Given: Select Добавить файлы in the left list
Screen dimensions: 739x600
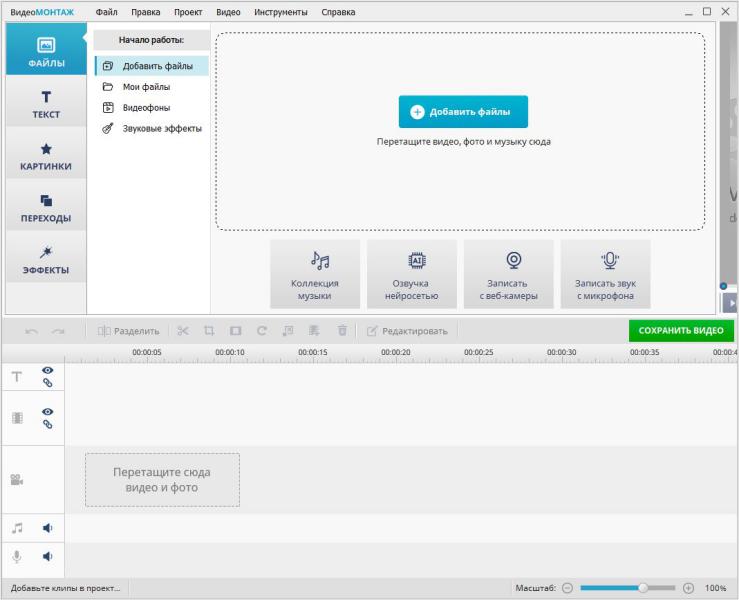Looking at the screenshot, I should click(x=152, y=66).
